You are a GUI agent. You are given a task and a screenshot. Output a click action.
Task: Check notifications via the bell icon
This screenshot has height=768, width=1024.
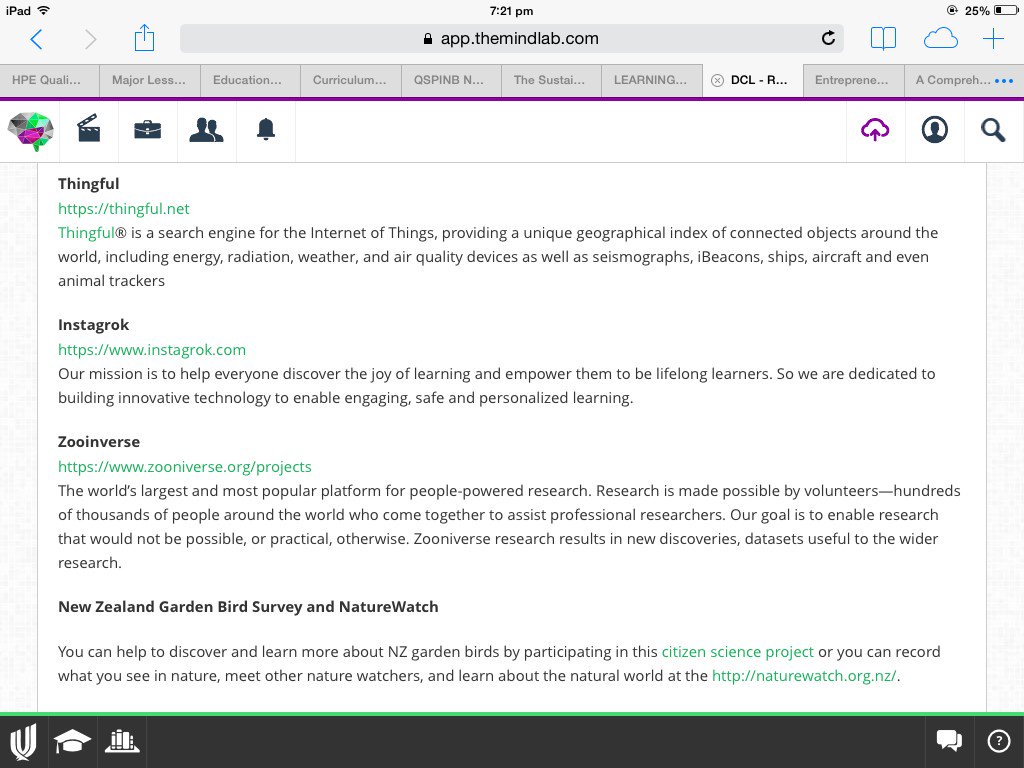[x=265, y=130]
